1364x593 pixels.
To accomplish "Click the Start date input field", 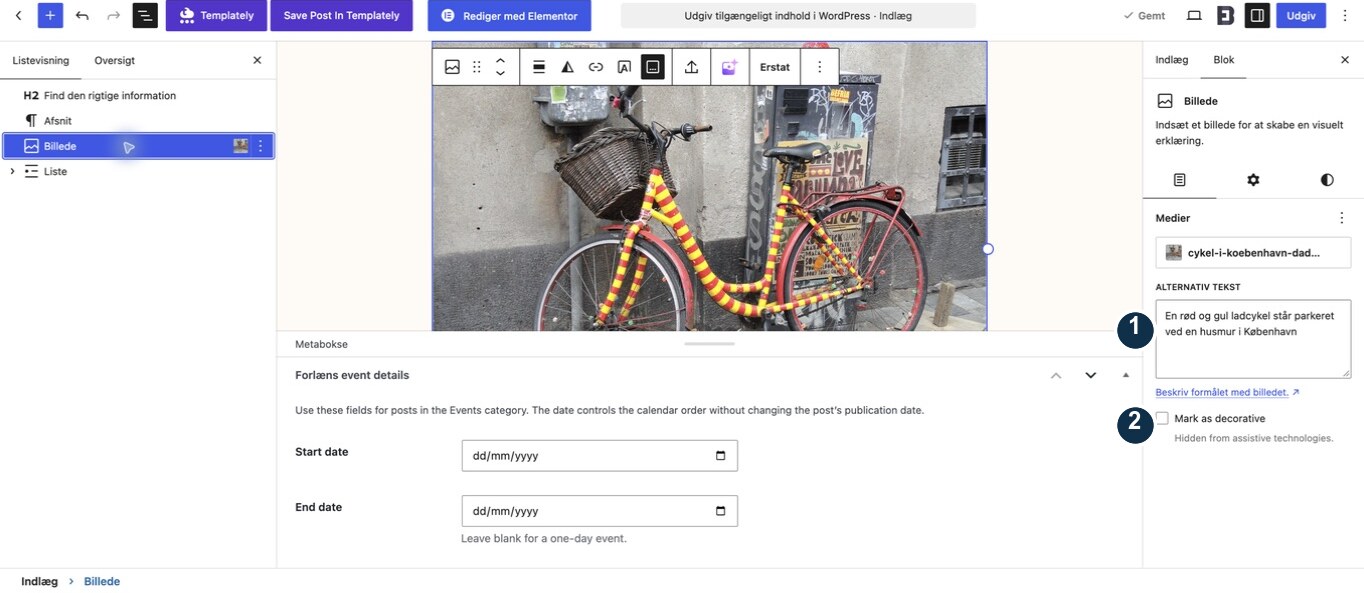I will click(x=599, y=456).
